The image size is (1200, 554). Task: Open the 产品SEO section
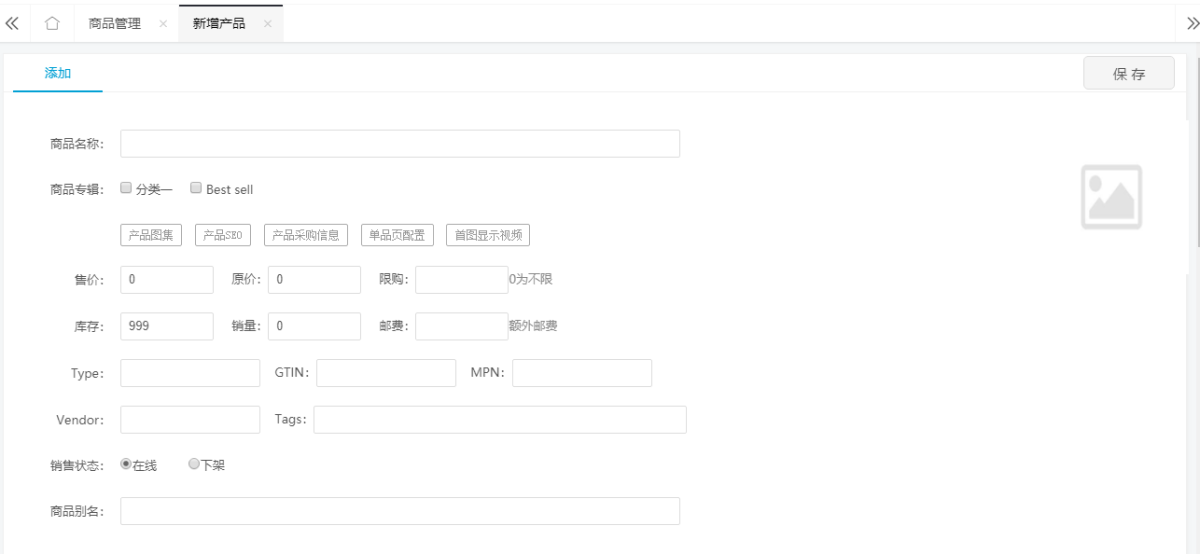[x=223, y=235]
